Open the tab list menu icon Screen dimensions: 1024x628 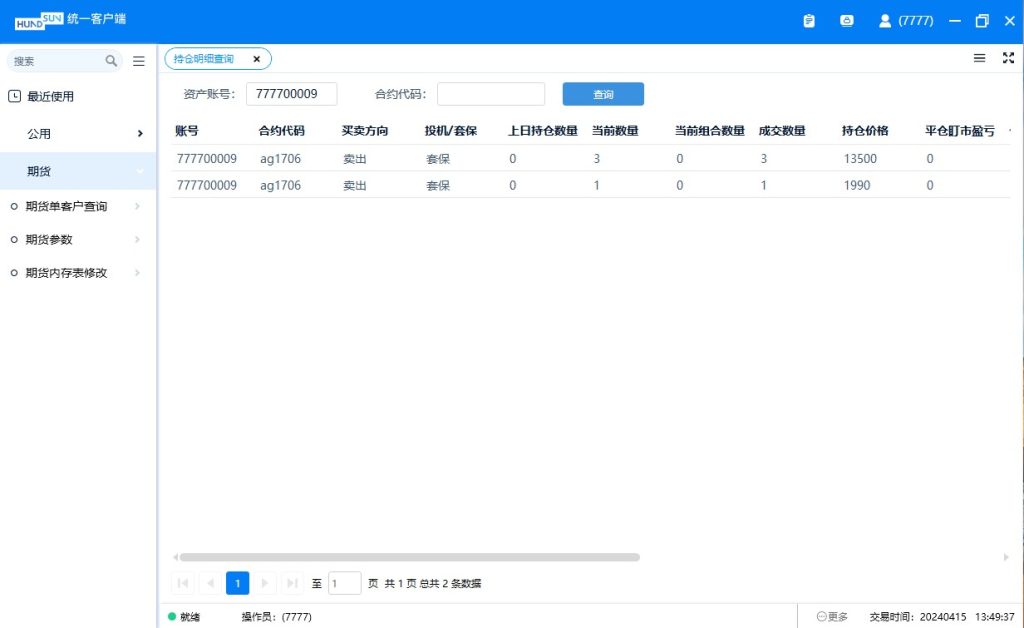point(979,58)
